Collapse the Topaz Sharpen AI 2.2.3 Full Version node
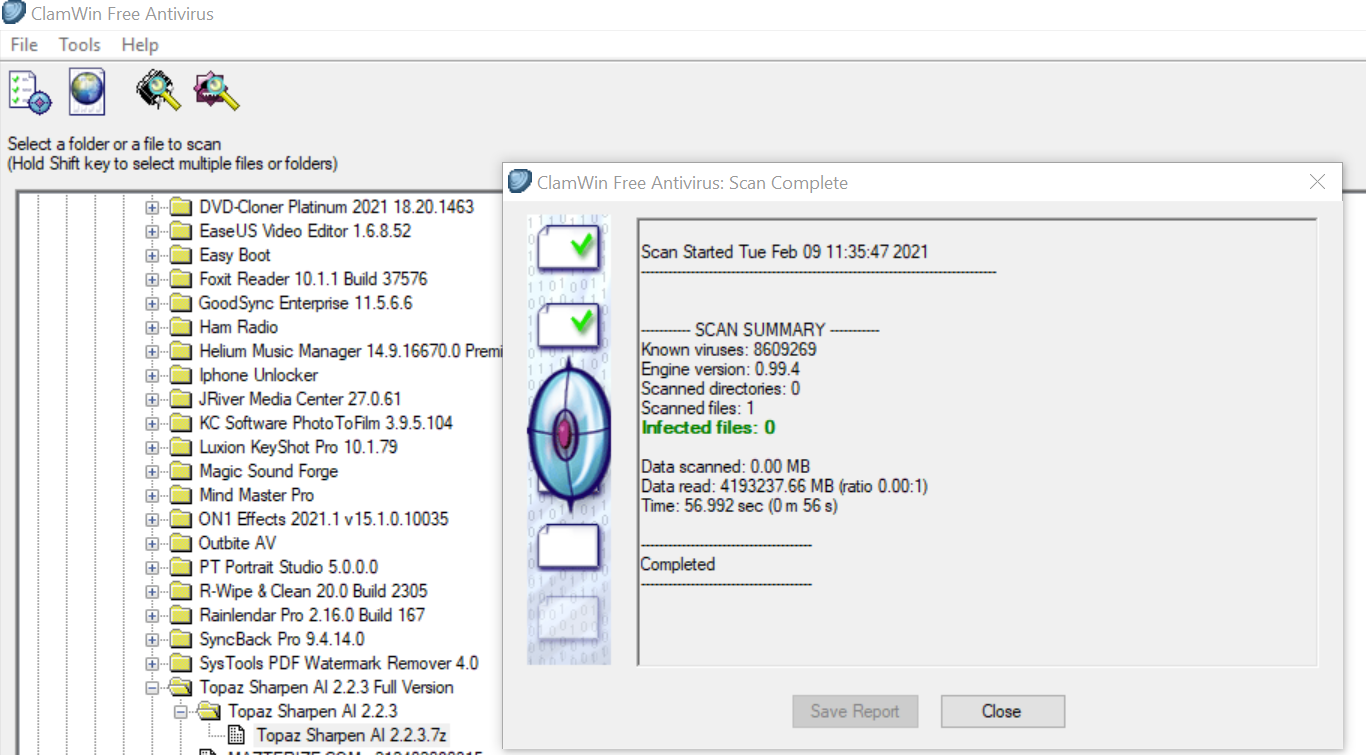The height and width of the screenshot is (755, 1366). tap(152, 687)
